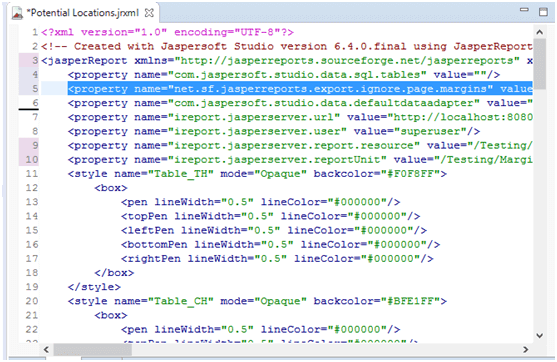Click the jasperReport opening tag on line 3

(x=287, y=61)
